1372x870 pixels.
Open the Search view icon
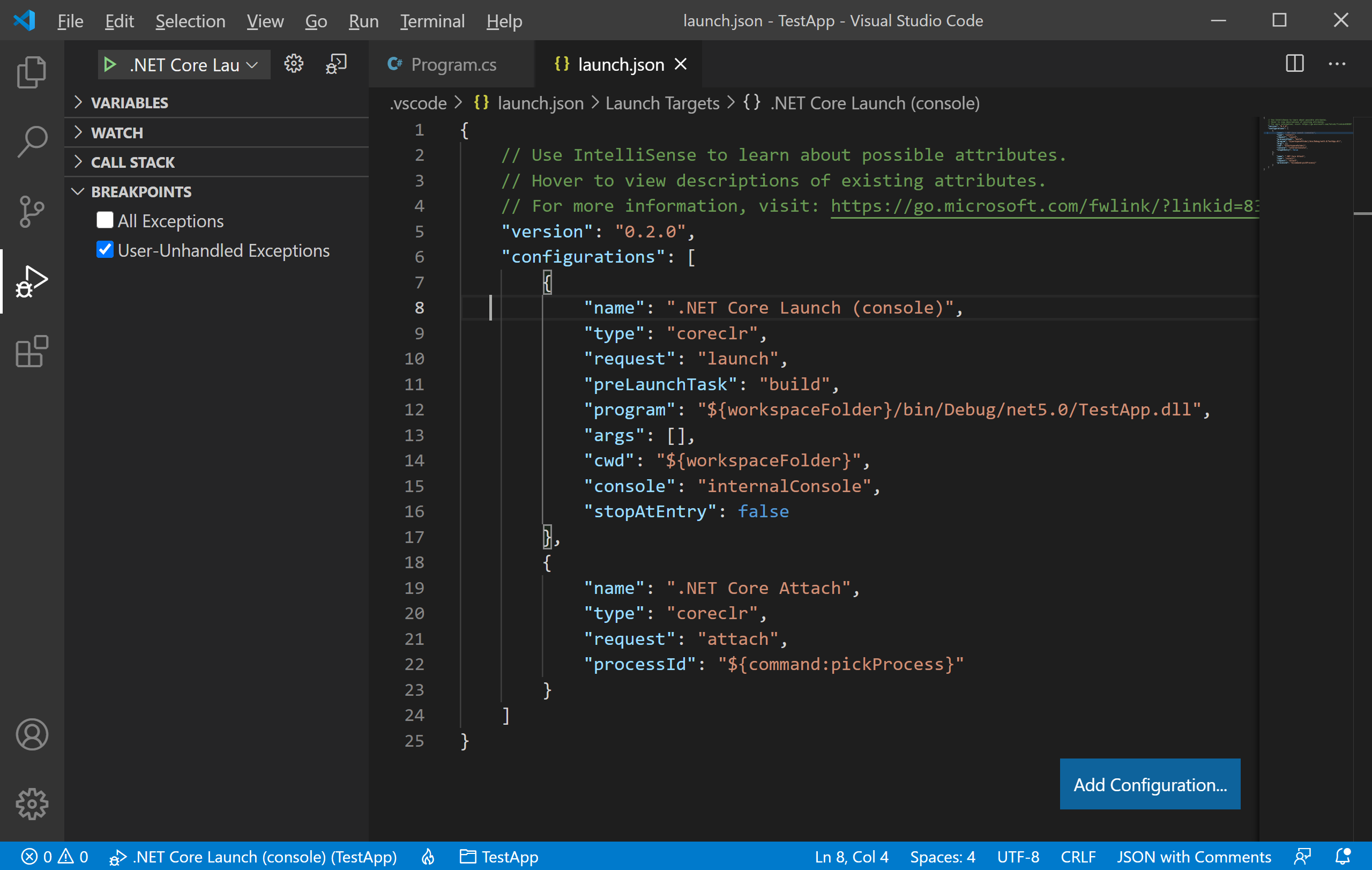point(31,142)
